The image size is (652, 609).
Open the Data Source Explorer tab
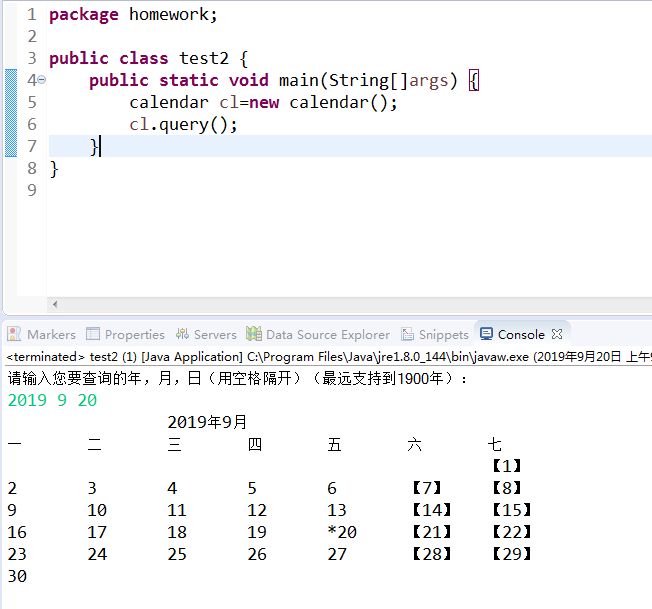(318, 334)
